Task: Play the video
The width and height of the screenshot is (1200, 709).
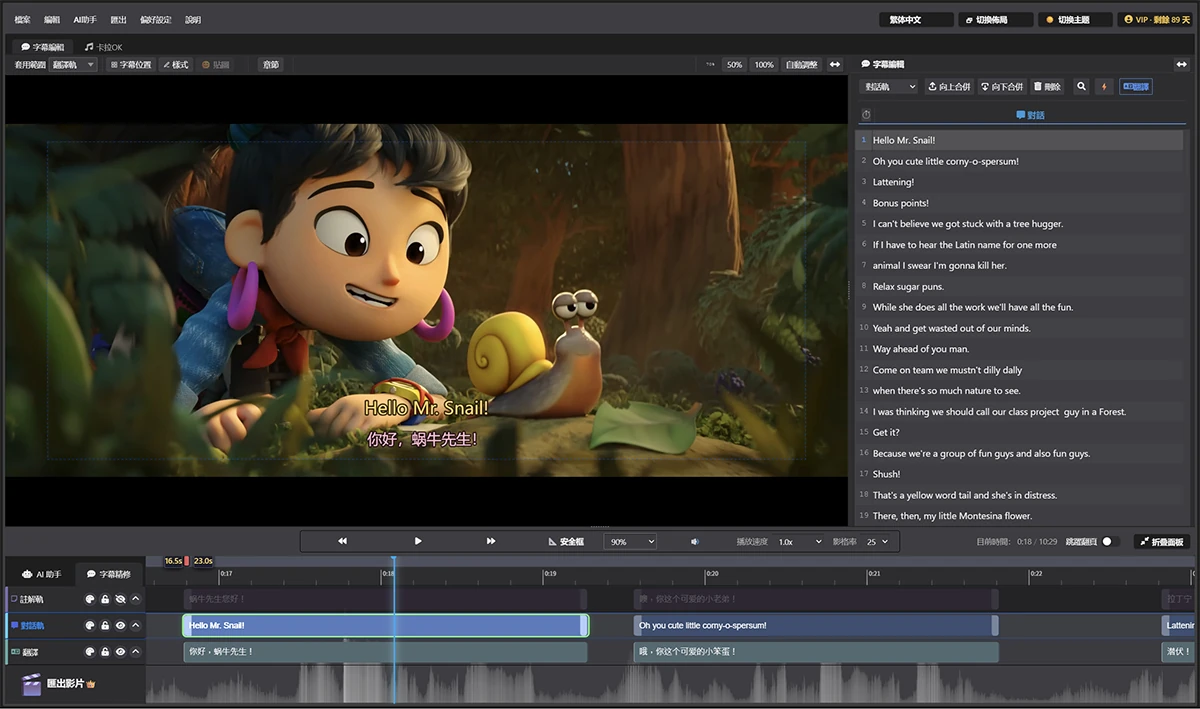Action: [x=418, y=541]
